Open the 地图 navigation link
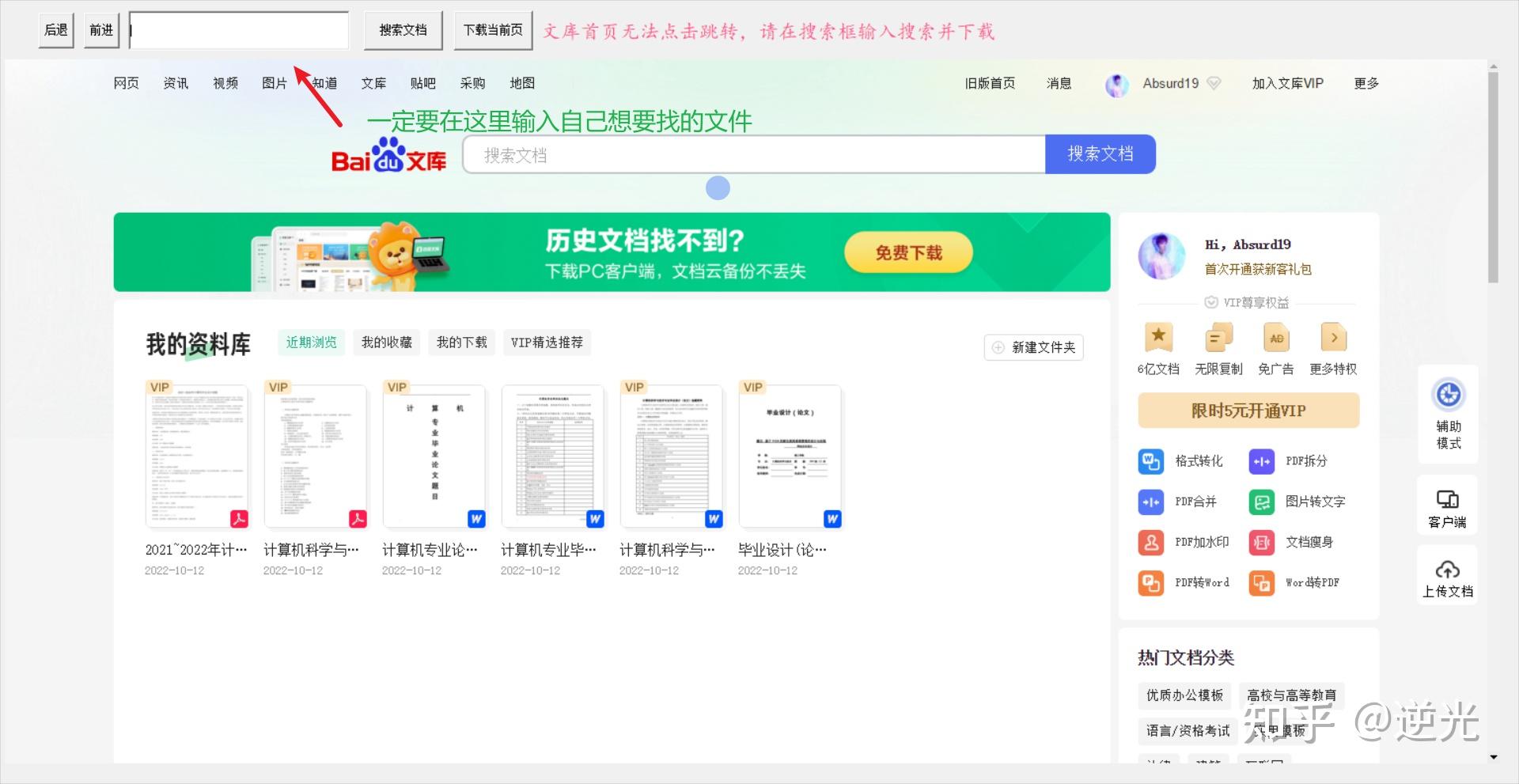The width and height of the screenshot is (1519, 784). [522, 83]
